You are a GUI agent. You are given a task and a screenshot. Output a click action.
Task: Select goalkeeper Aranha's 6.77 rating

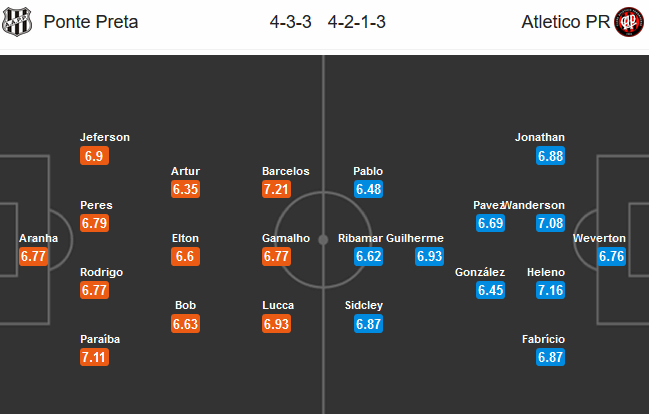[x=34, y=256]
